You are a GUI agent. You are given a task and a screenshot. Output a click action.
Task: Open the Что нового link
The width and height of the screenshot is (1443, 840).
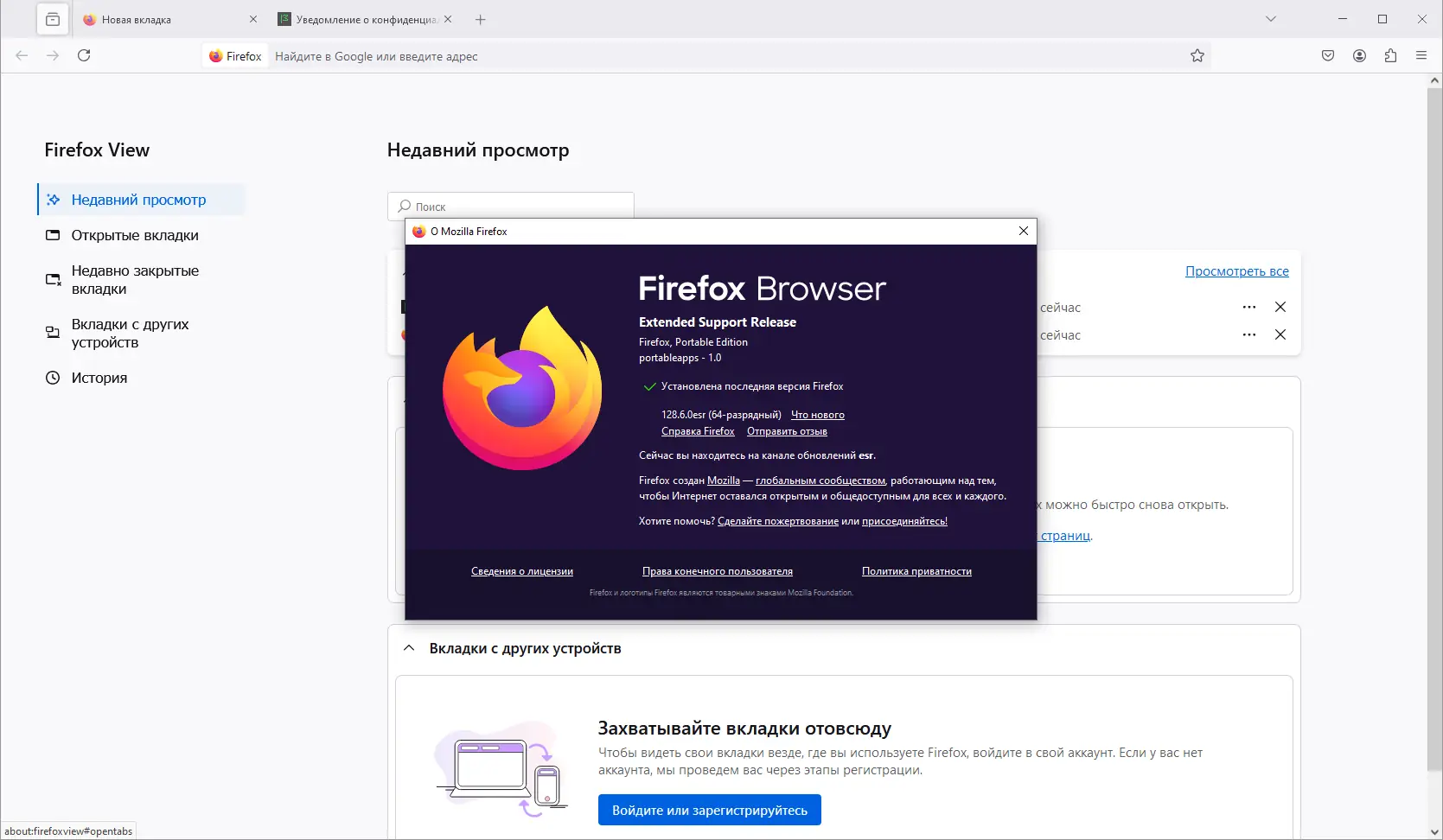pyautogui.click(x=817, y=415)
